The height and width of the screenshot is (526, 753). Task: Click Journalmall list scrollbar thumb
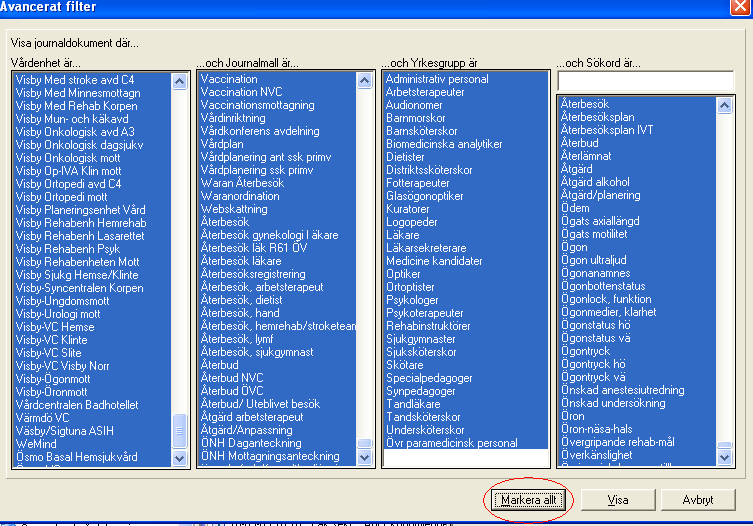(x=364, y=443)
